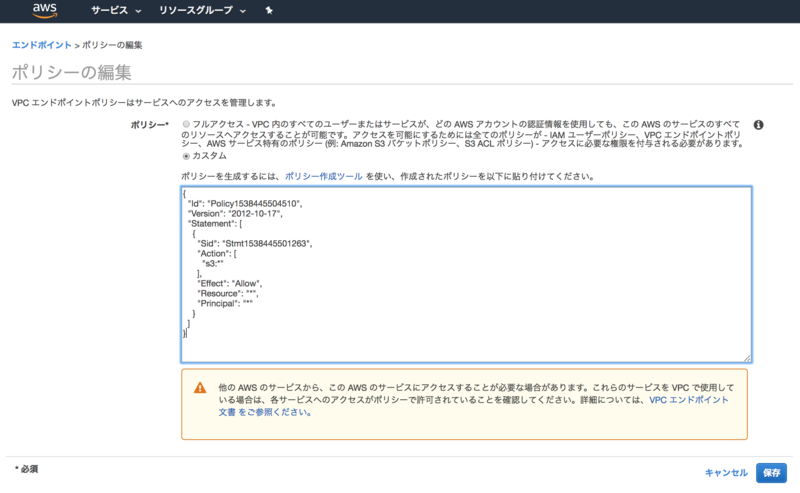Click the "Principal": "*" line
The image size is (800, 493).
click(225, 303)
